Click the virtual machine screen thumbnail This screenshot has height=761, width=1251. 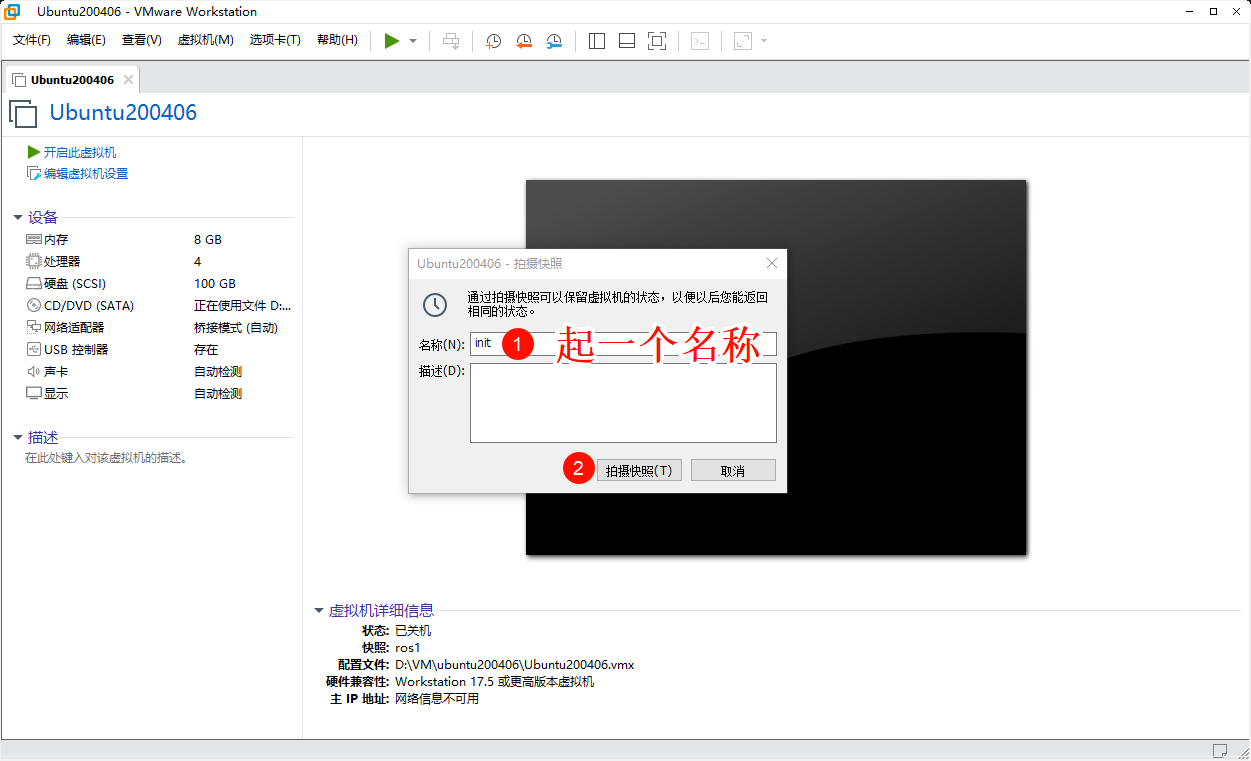[776, 367]
